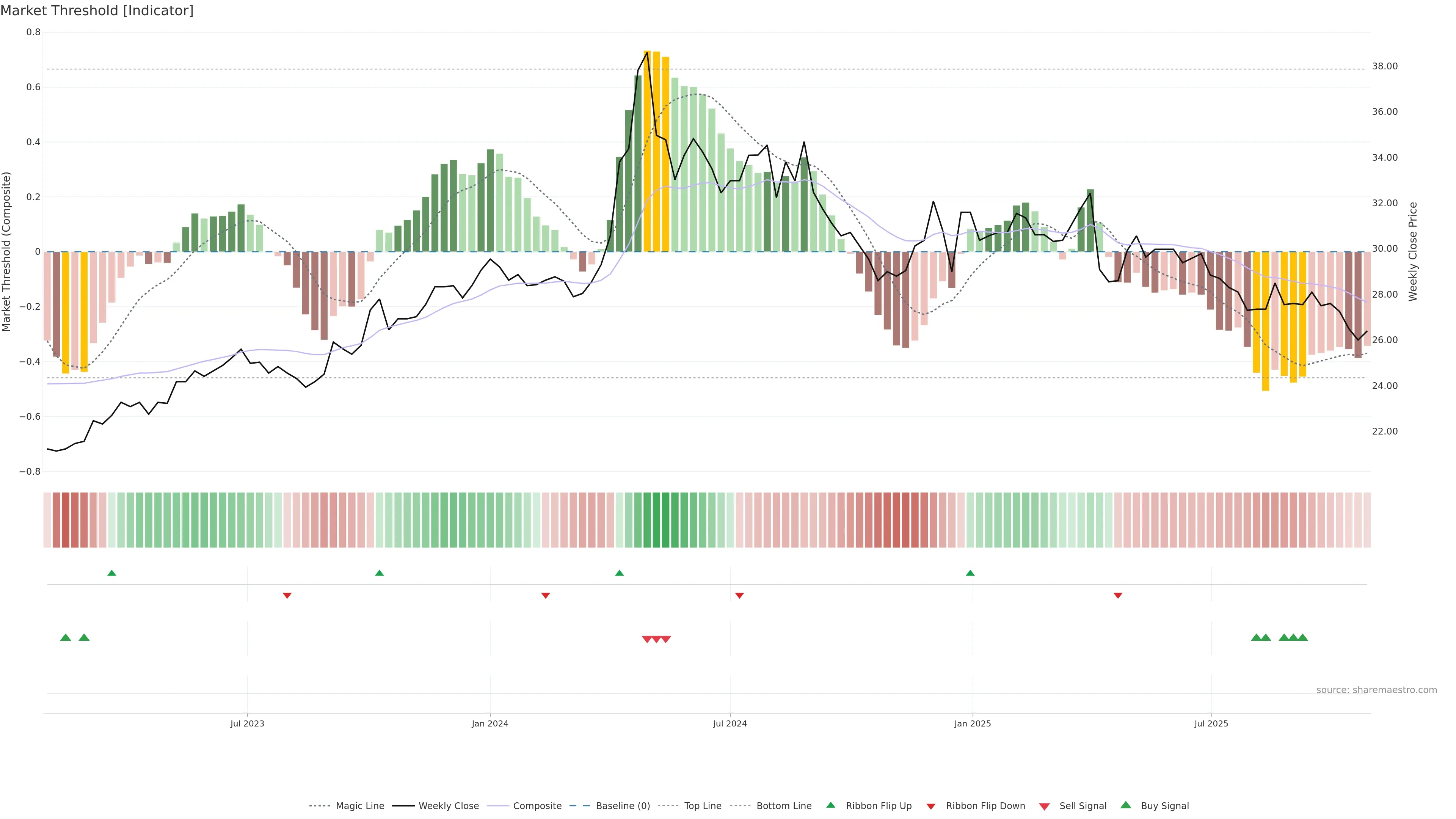Click the source sharemaestro.com text

[x=1376, y=690]
